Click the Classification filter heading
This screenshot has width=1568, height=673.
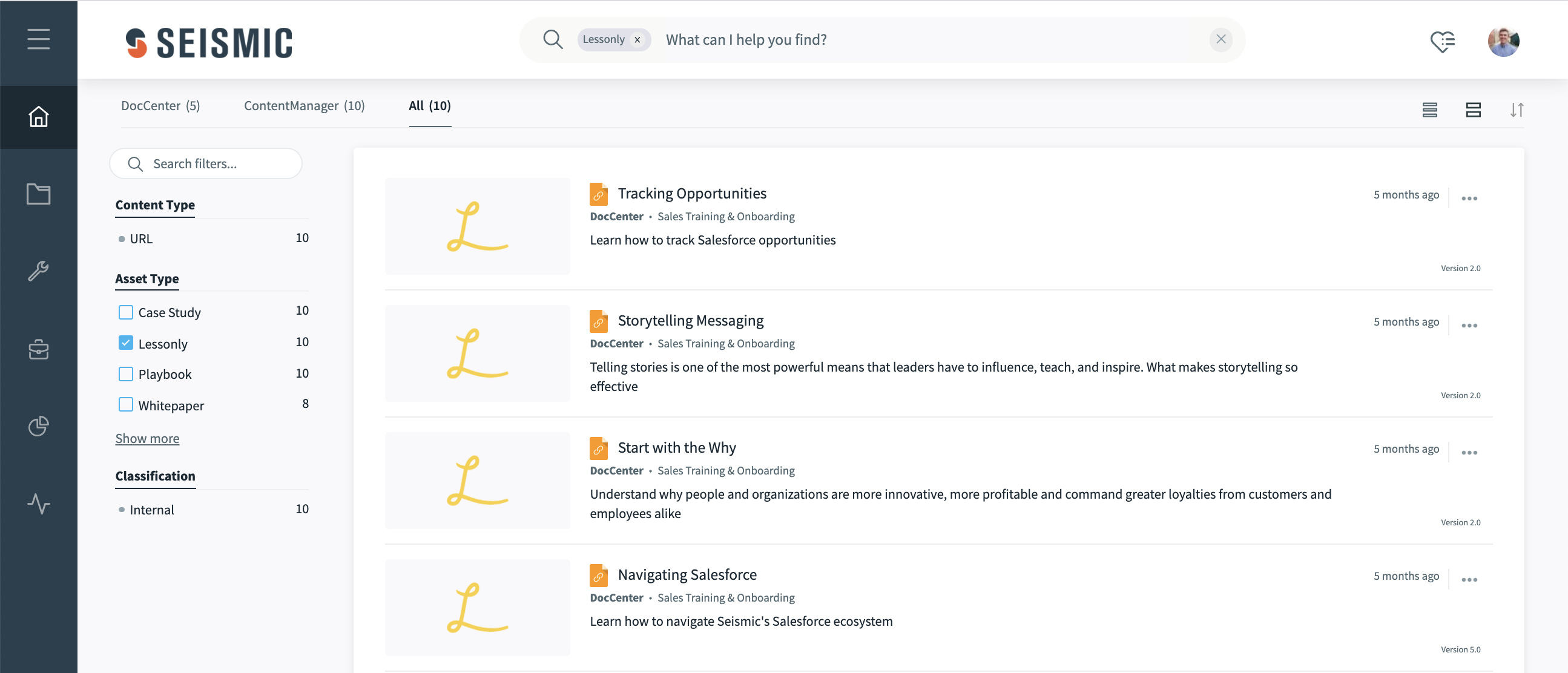155,476
